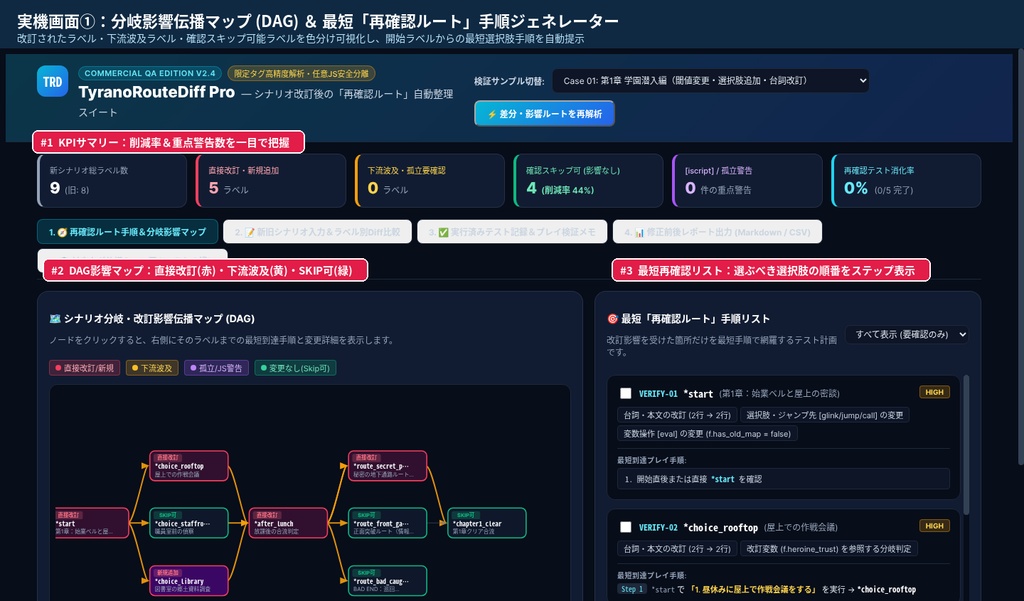This screenshot has height=601, width=1024.
Task: Select the *route_bad_caug… node in the DAG
Action: pyautogui.click(x=387, y=581)
